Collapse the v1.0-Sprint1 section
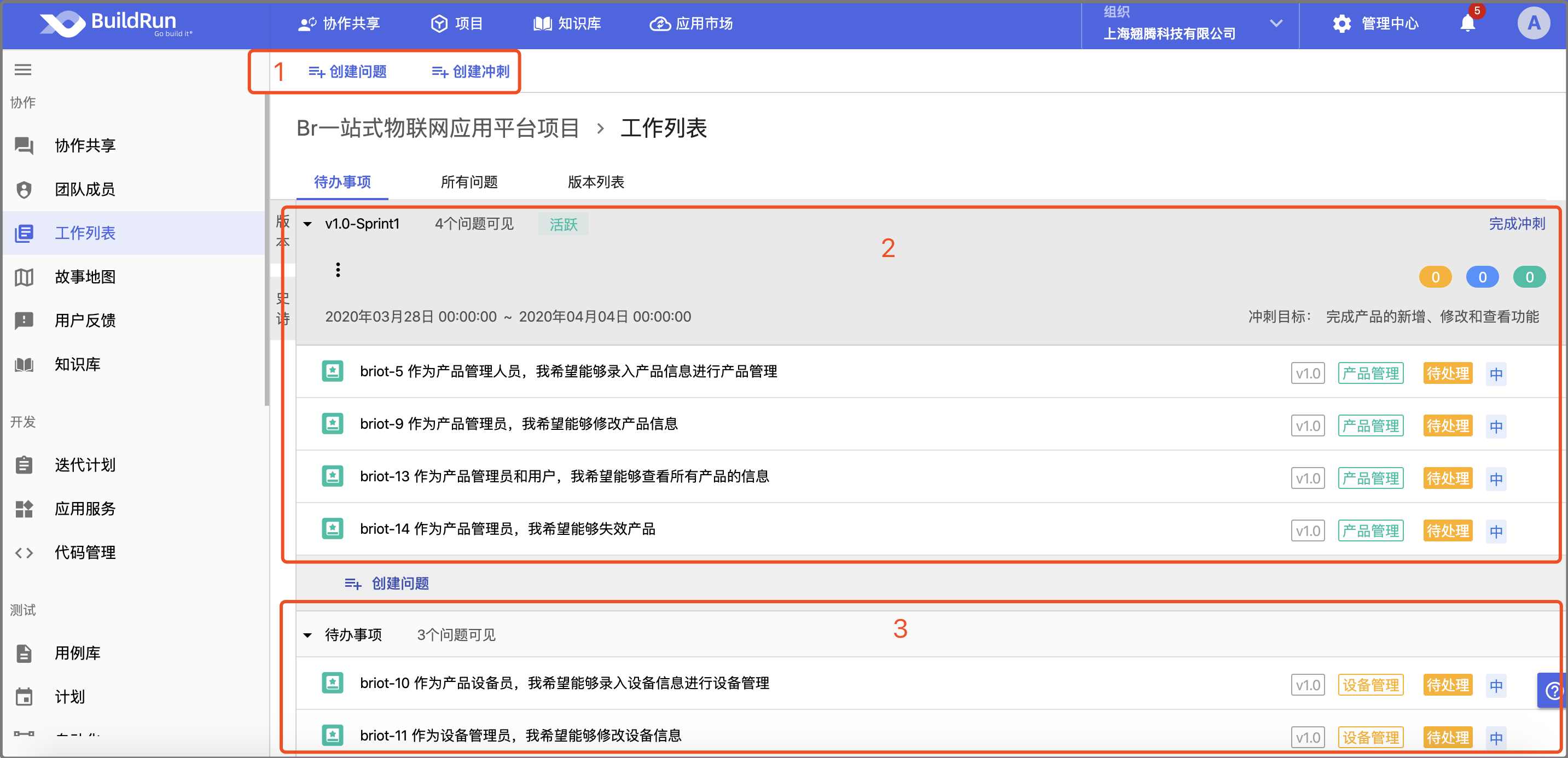This screenshot has height=758, width=1568. (307, 223)
